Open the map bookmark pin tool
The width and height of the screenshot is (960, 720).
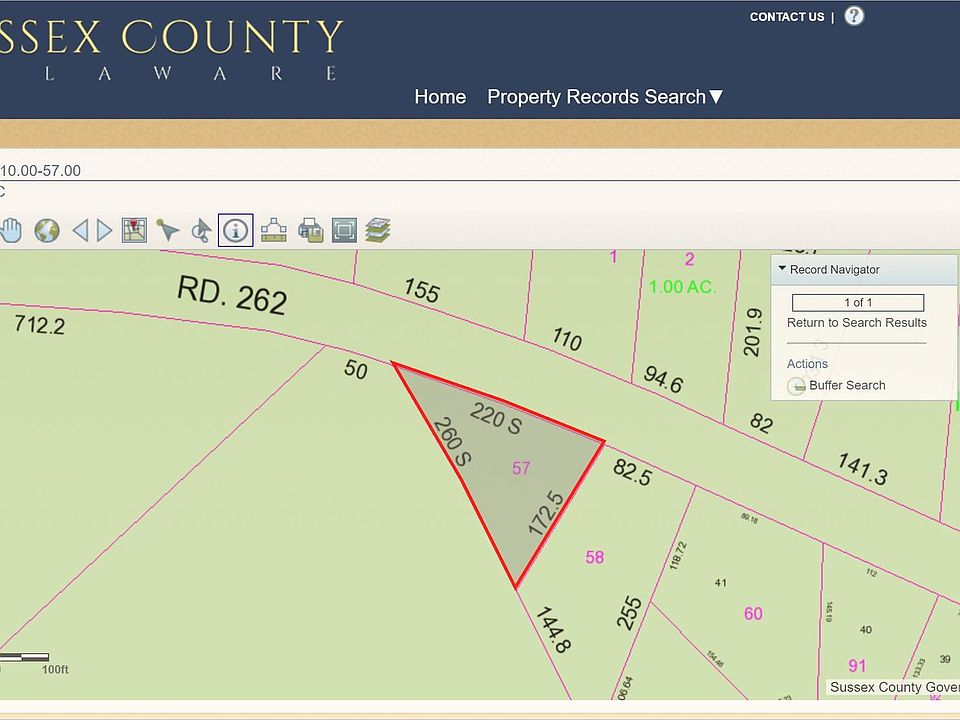(x=134, y=231)
